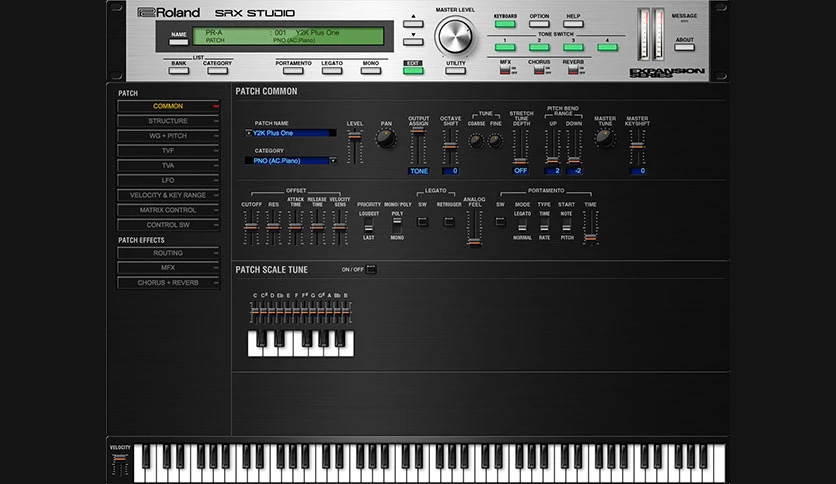Screen dimensions: 836x484
Task: Click the Fine tune knob
Action: pos(495,141)
